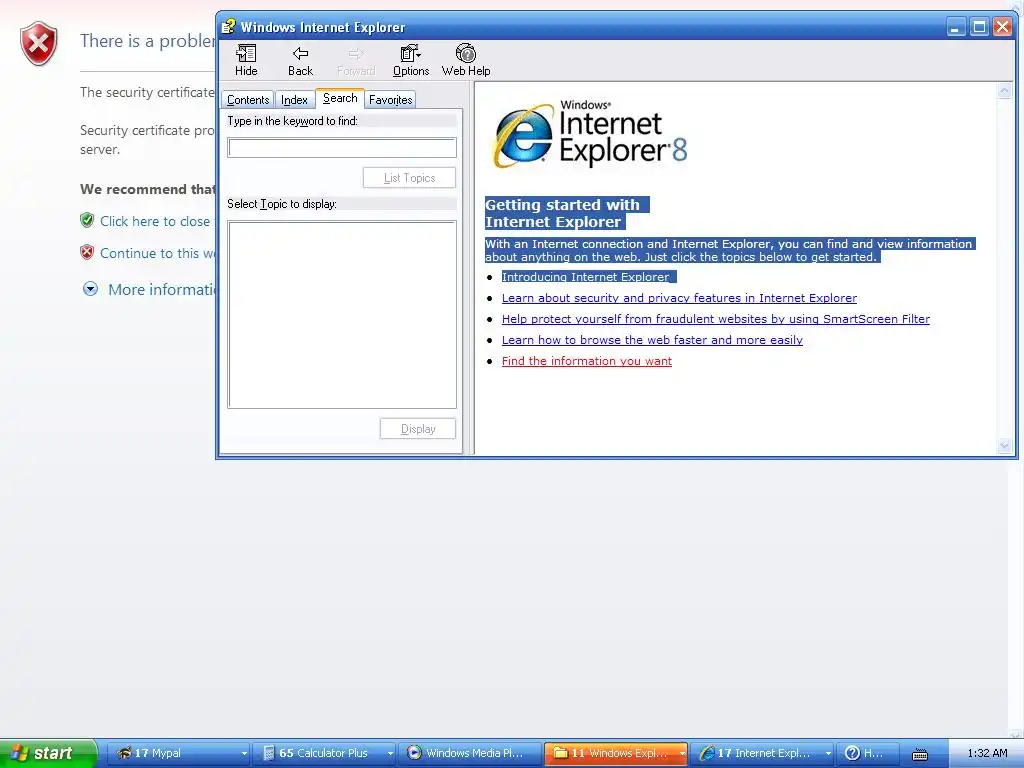Screen dimensions: 1024x768
Task: Click the List Topics button
Action: (x=409, y=178)
